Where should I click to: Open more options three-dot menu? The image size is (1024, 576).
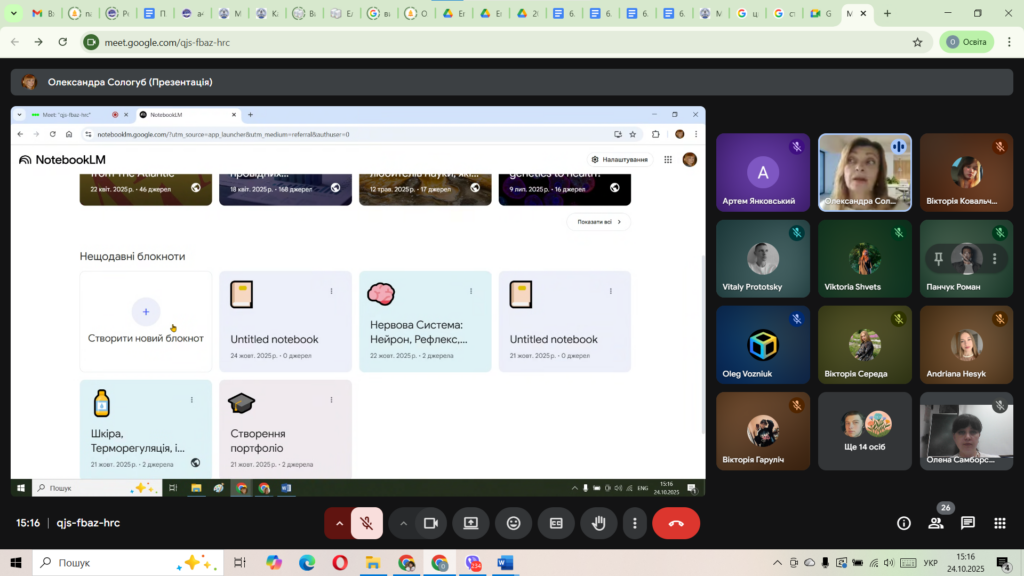click(x=634, y=523)
